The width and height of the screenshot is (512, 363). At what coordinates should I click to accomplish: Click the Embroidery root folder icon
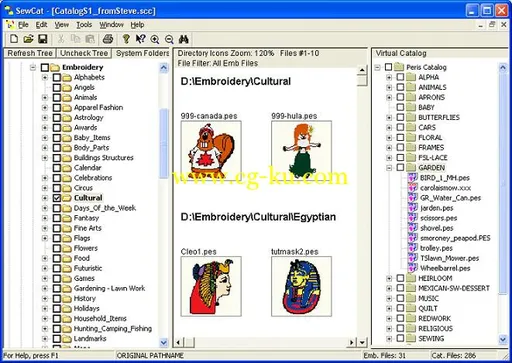(55, 67)
